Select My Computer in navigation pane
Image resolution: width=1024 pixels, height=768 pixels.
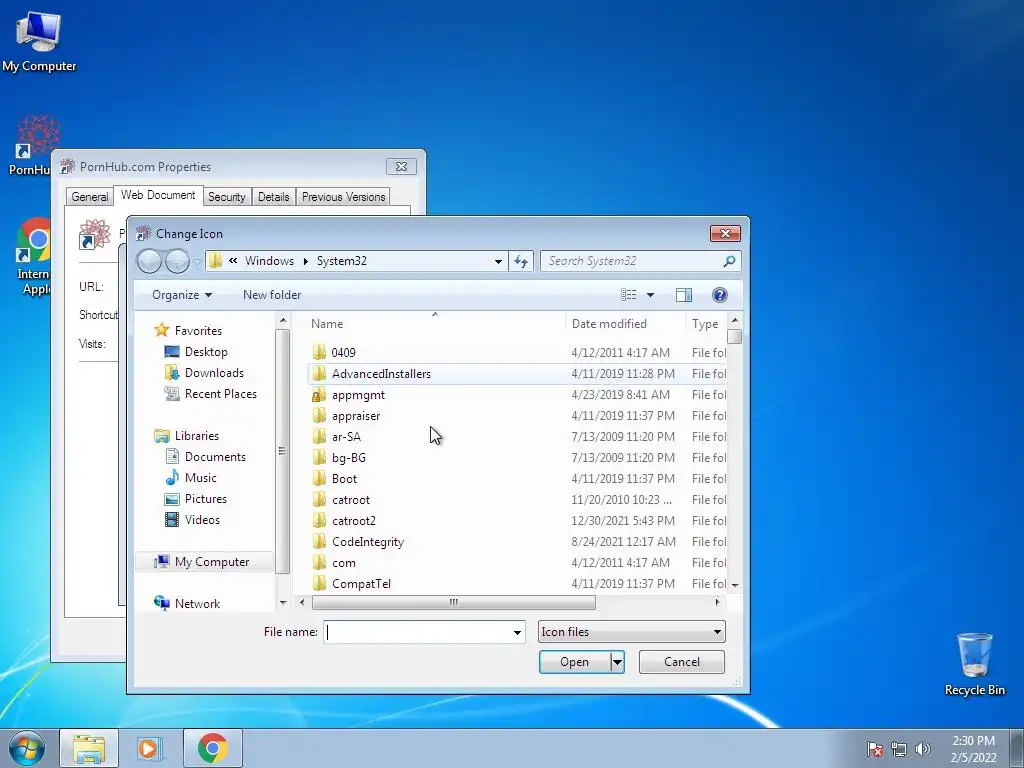click(x=202, y=562)
